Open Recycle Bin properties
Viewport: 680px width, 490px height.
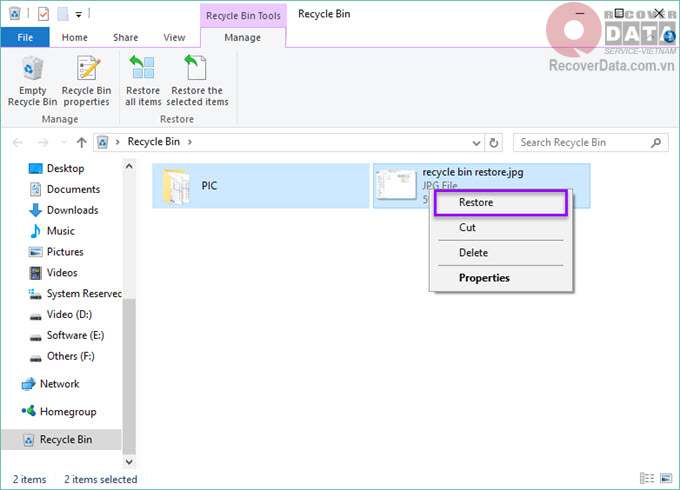(x=86, y=81)
